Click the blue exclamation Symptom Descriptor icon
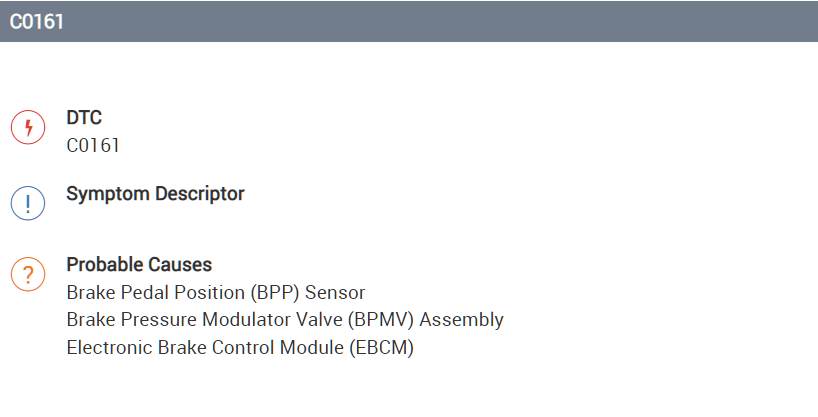Screen dimensions: 818x417 [x=28, y=202]
